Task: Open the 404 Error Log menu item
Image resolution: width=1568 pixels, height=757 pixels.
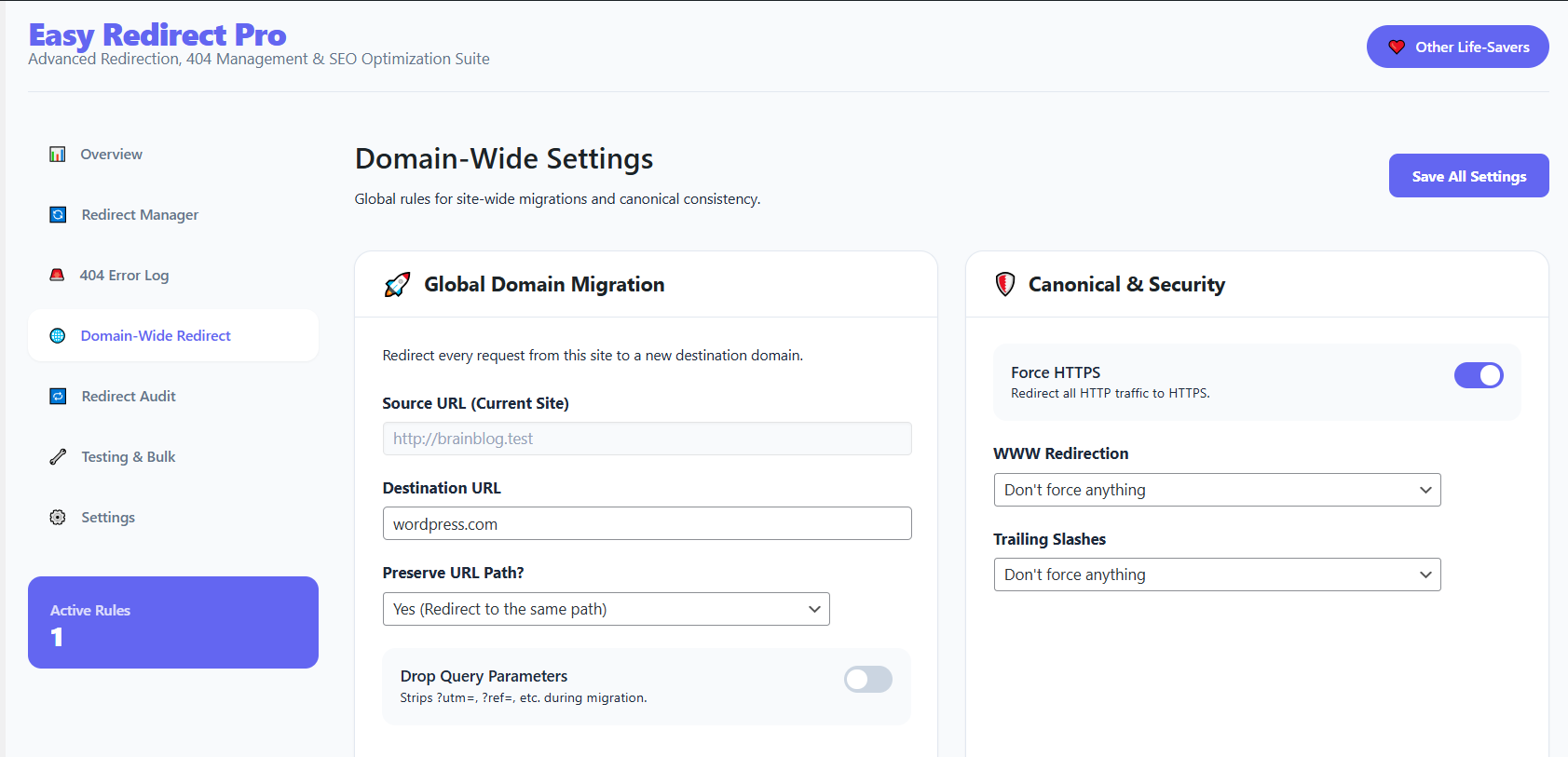Action: click(x=173, y=276)
